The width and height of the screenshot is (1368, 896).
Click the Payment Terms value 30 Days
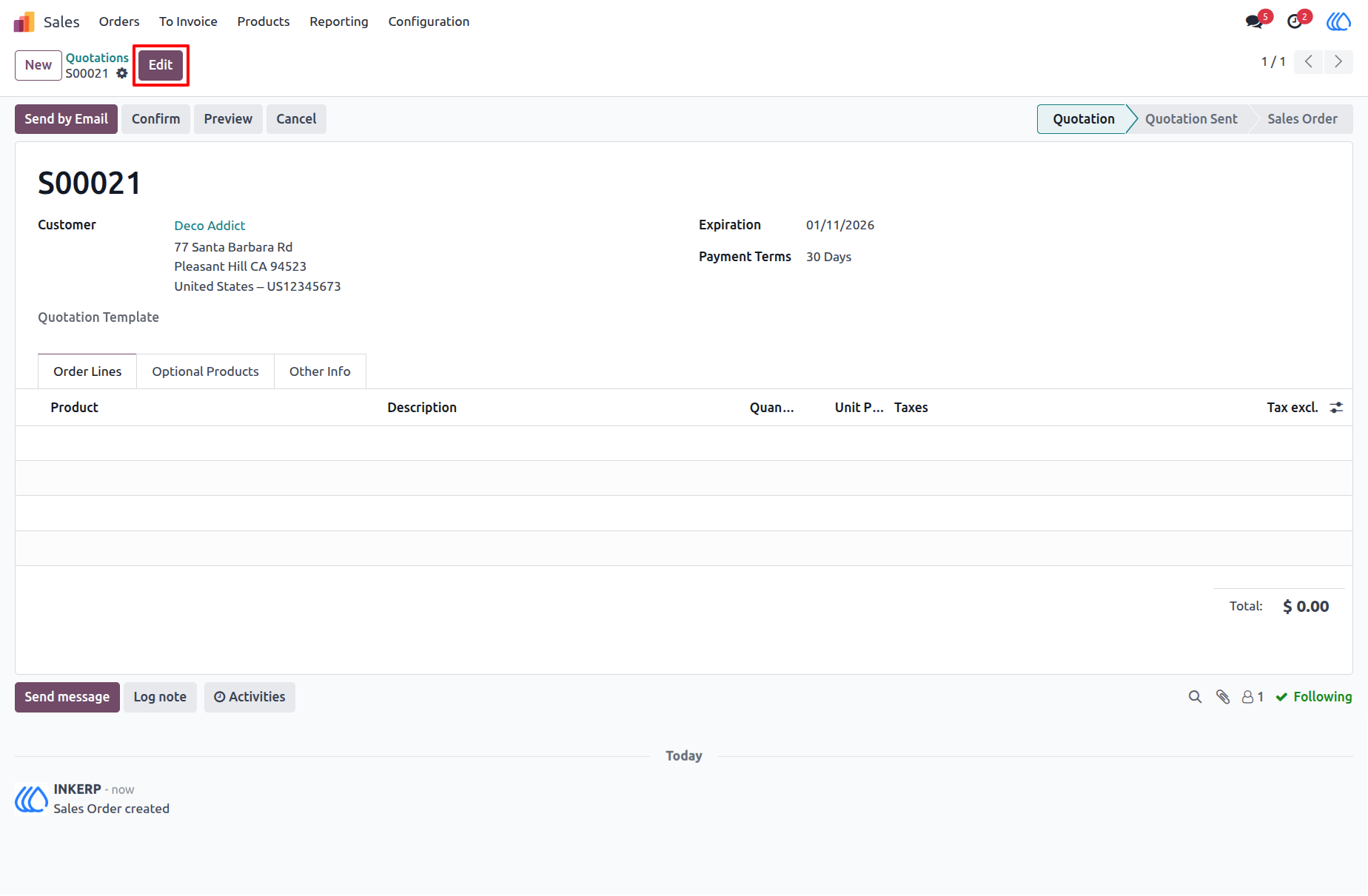[828, 257]
